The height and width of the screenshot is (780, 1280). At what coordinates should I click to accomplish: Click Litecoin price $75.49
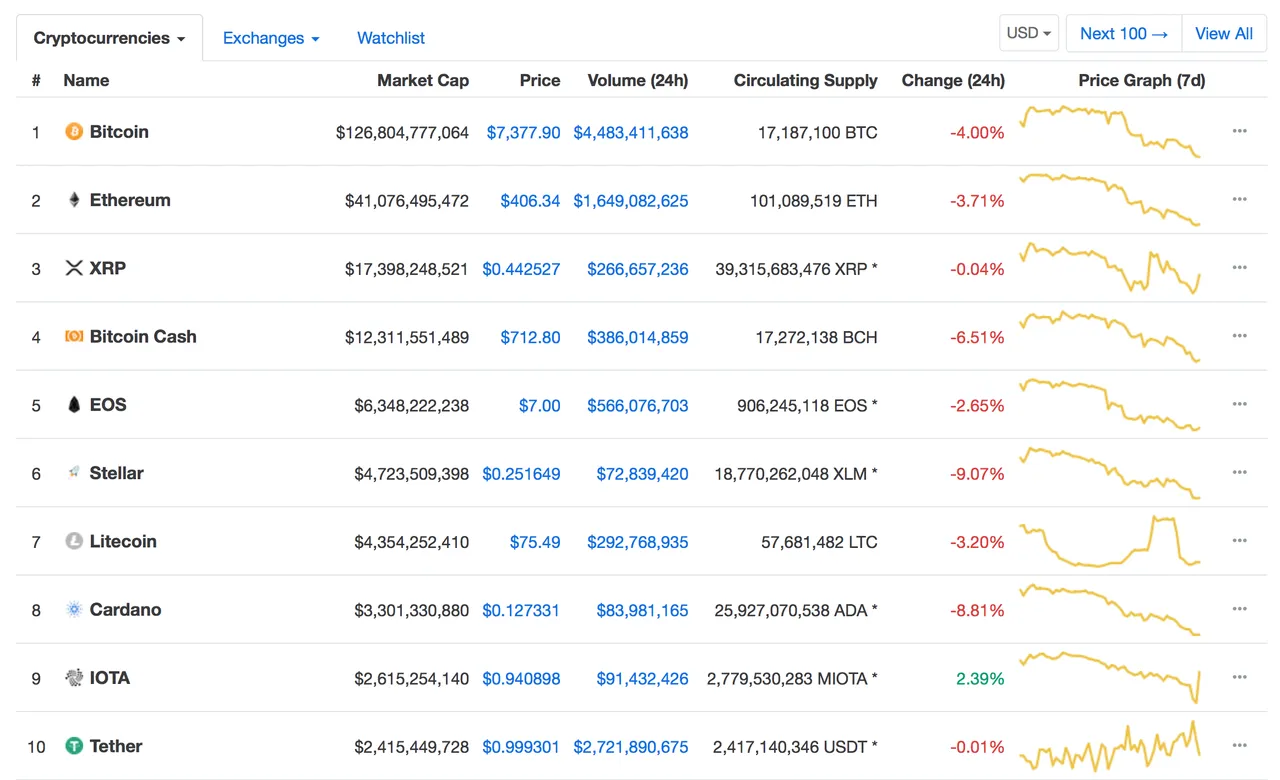tap(535, 542)
